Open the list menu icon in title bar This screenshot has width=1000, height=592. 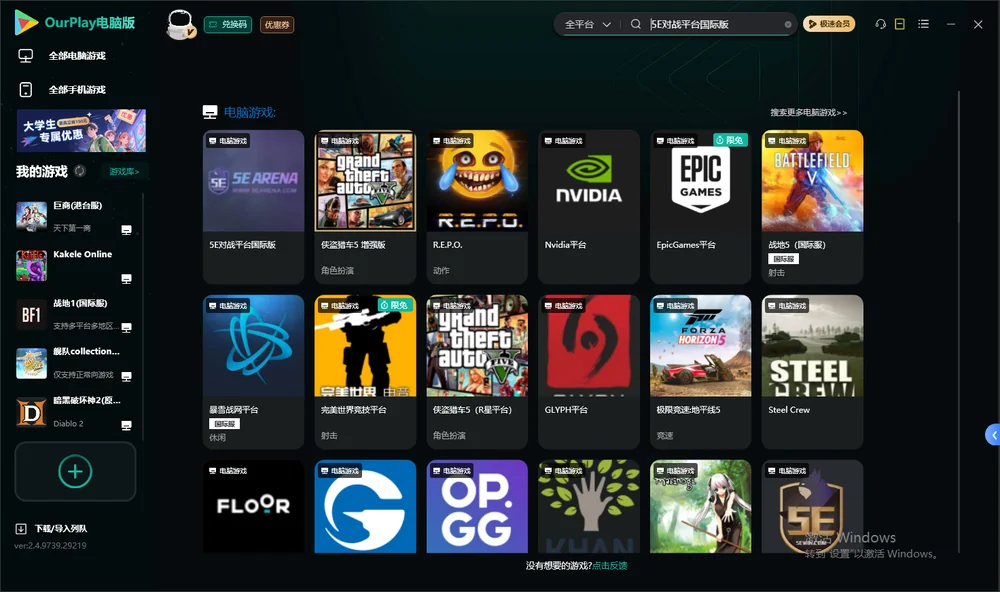tap(923, 24)
